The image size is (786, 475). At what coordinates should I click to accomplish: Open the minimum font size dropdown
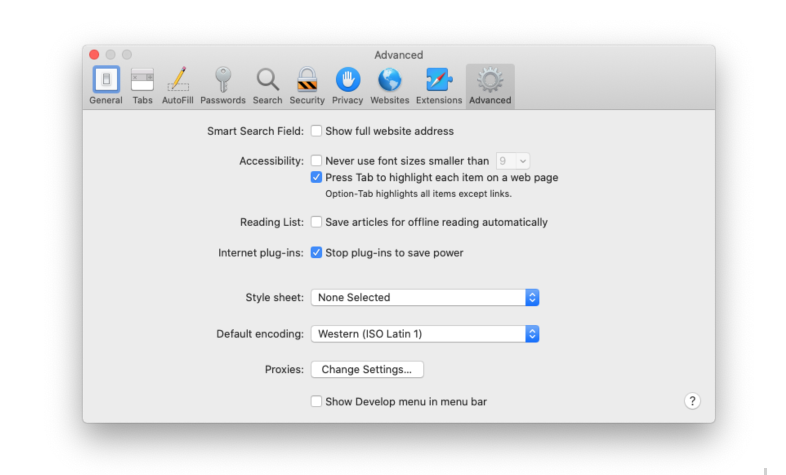click(513, 160)
